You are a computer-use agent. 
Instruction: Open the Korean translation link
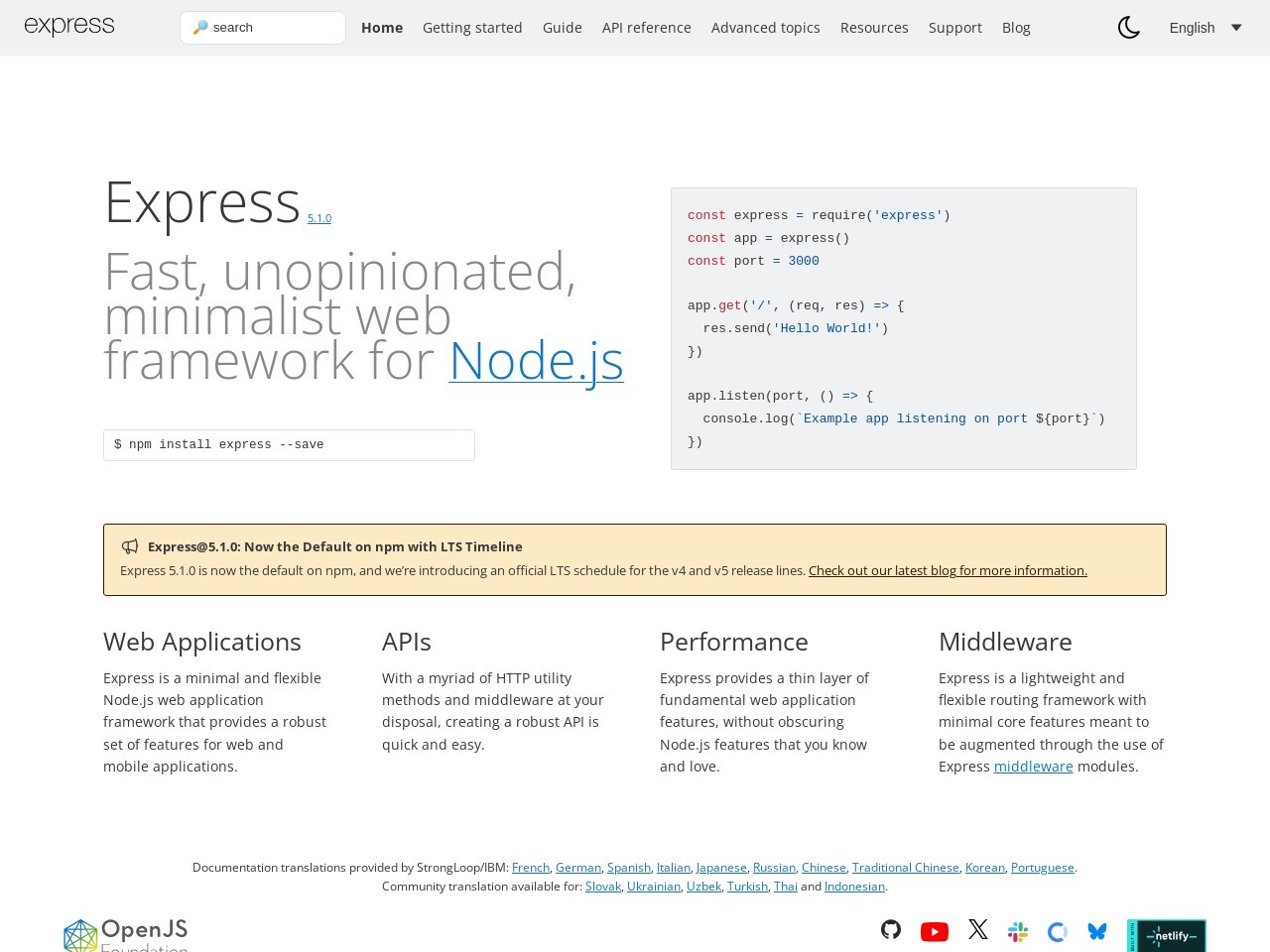[x=985, y=868]
